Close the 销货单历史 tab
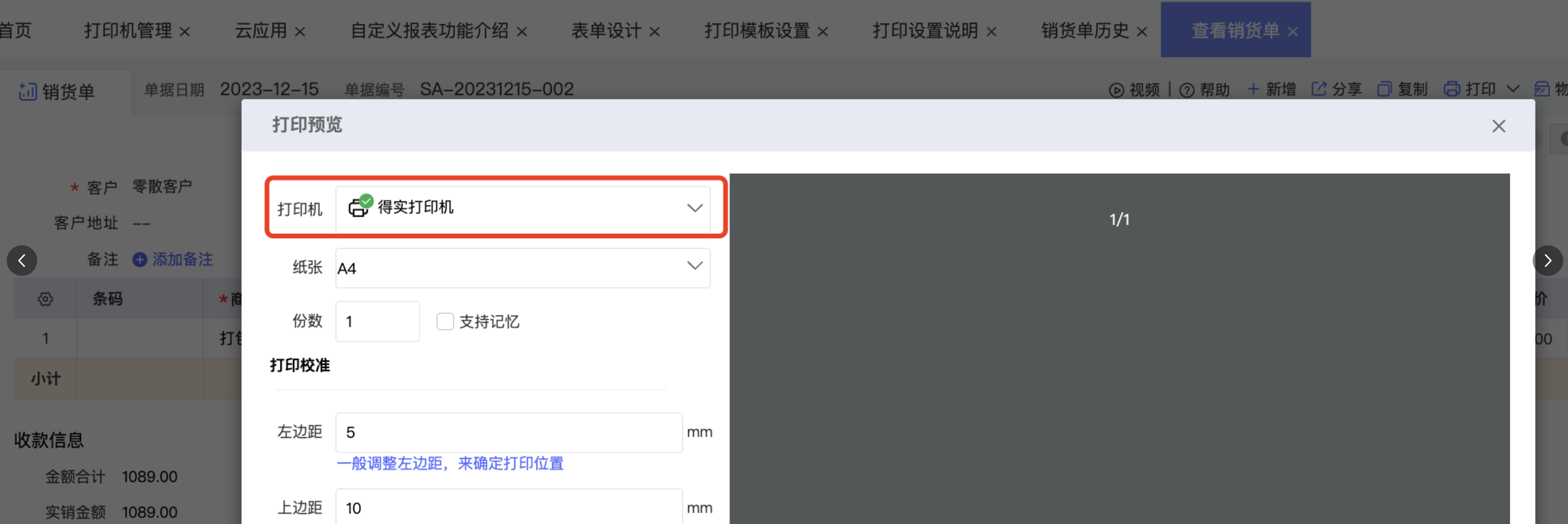 click(x=1142, y=31)
